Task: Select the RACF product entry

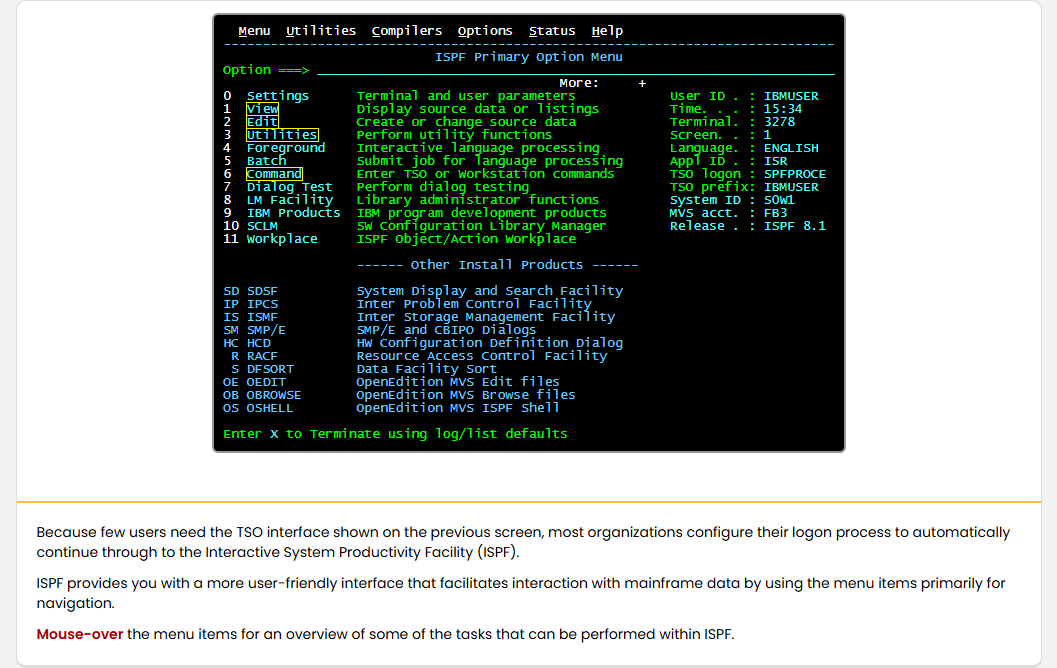Action: 262,356
